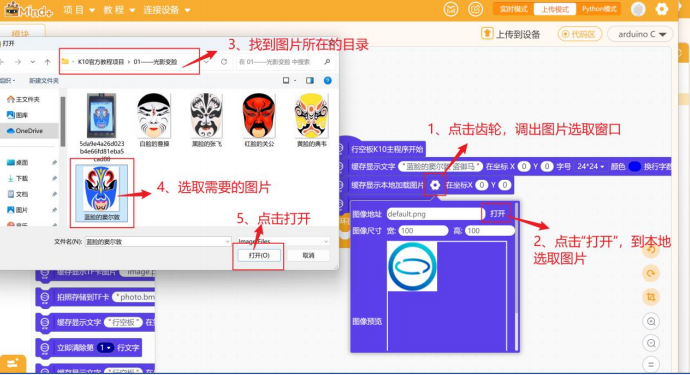Click the 图像地址 default.png input field
The height and width of the screenshot is (375, 690).
[435, 214]
